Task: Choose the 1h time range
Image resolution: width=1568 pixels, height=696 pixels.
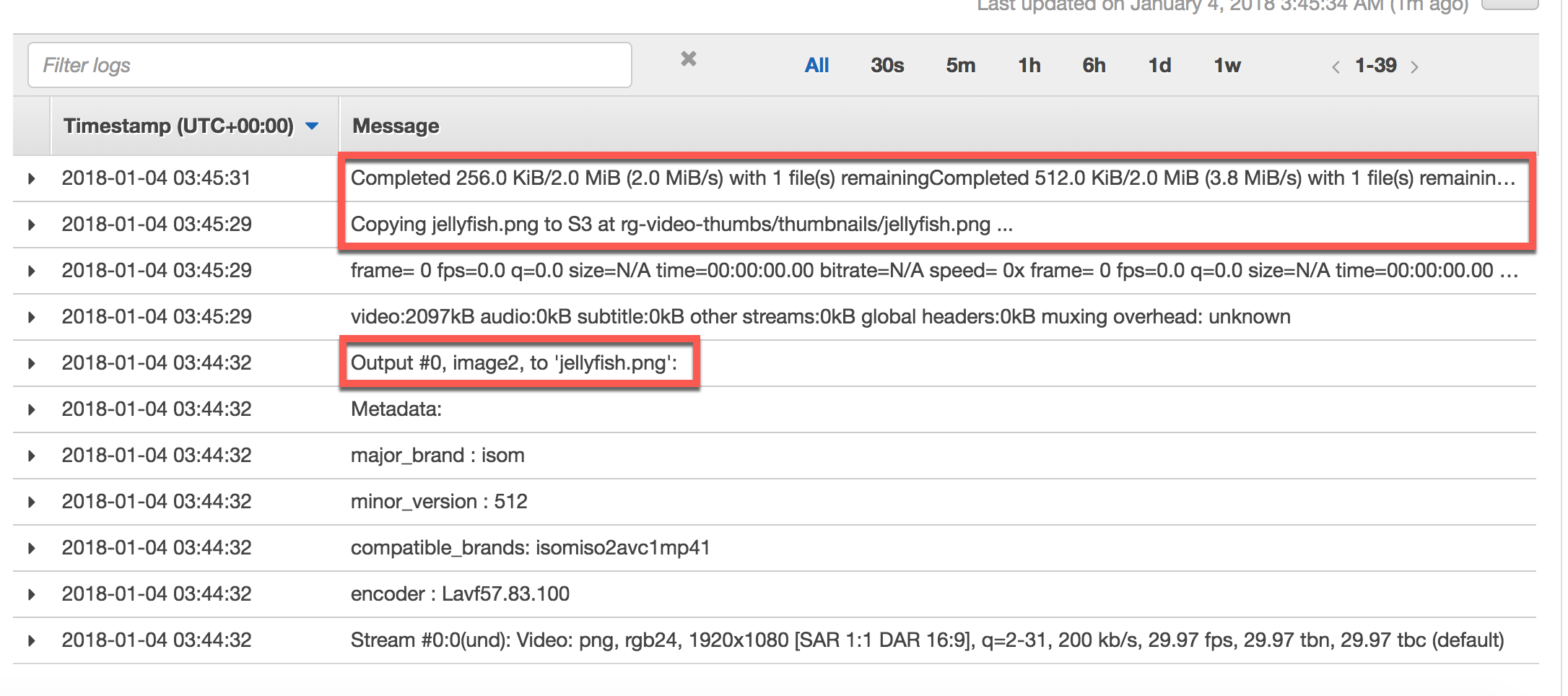Action: 1029,66
